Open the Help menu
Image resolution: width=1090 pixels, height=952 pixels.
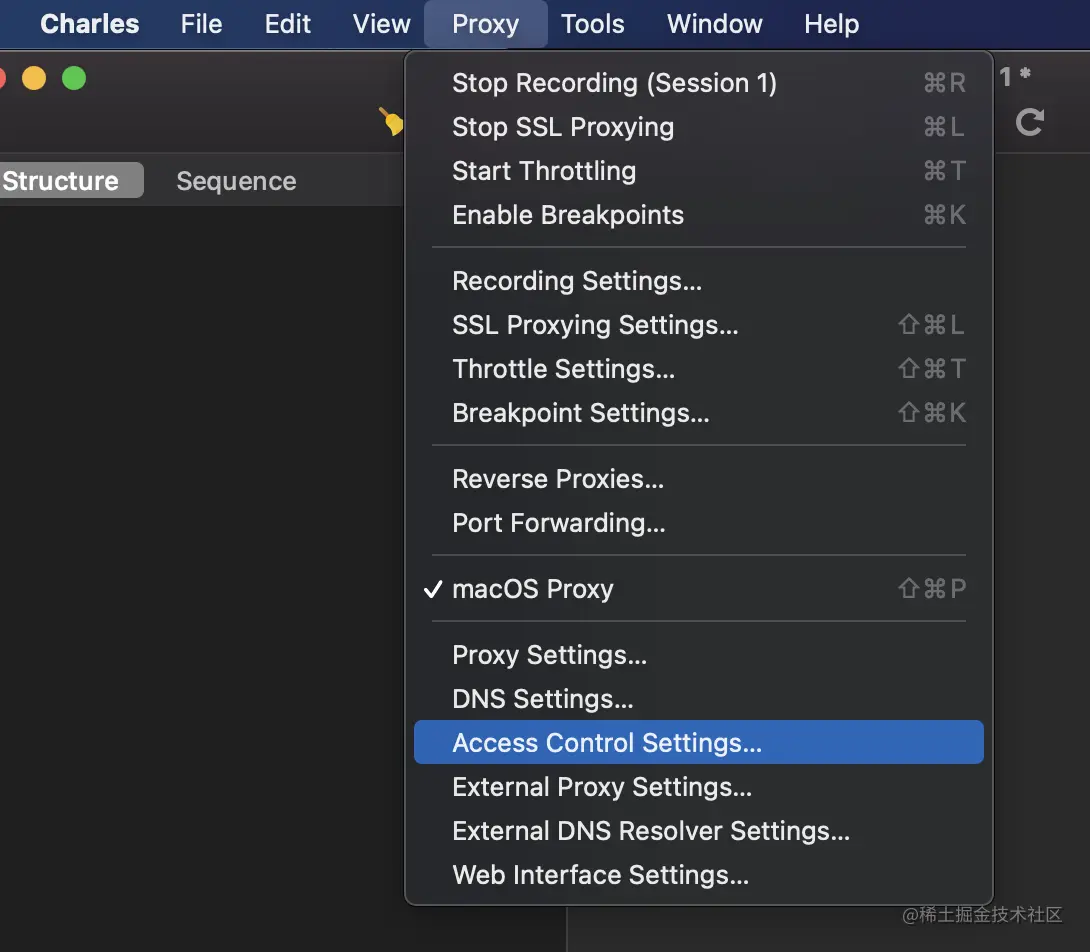(831, 24)
